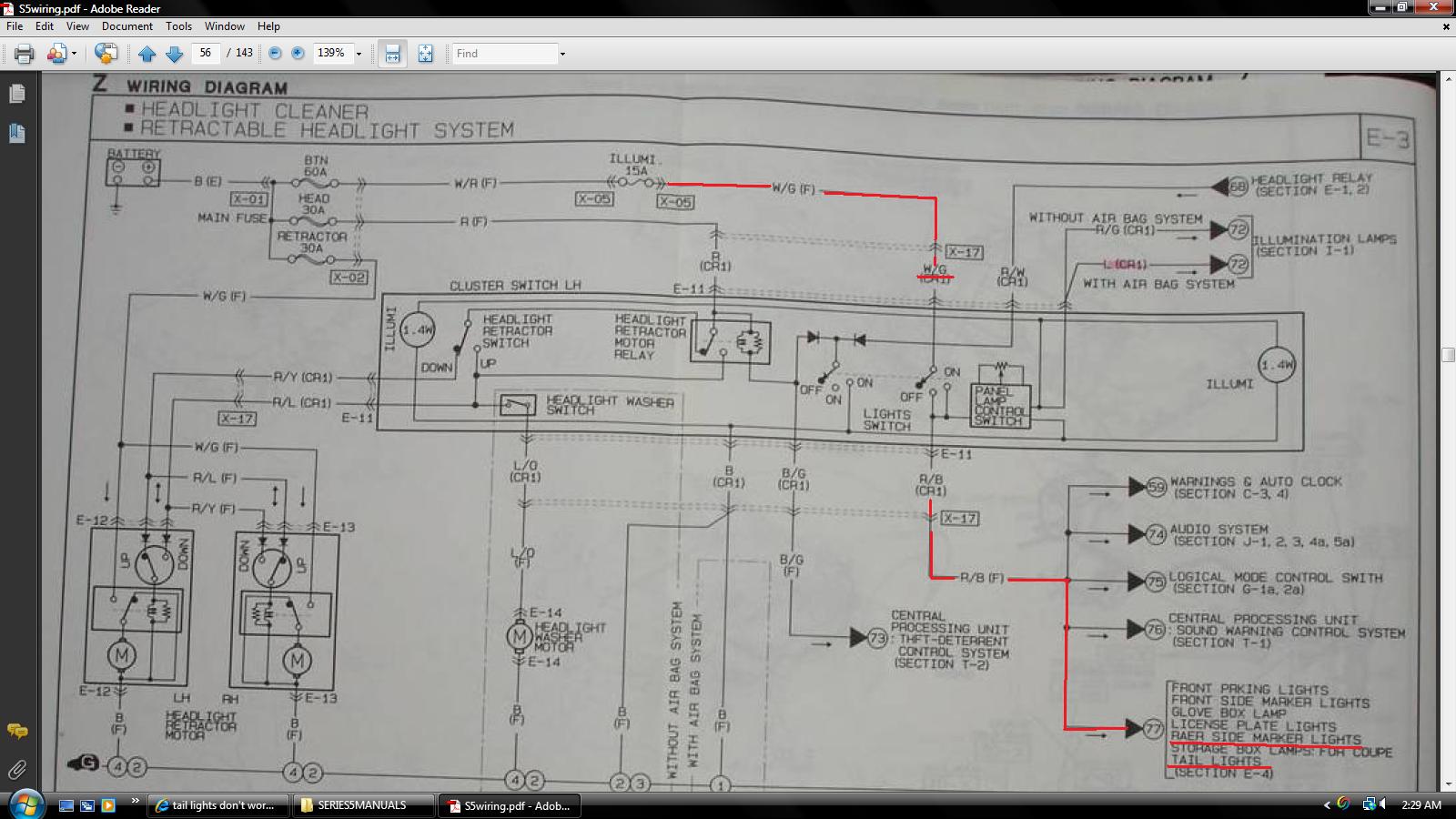This screenshot has height=819, width=1456.
Task: Open the Comments panel in sidebar
Action: (16, 731)
